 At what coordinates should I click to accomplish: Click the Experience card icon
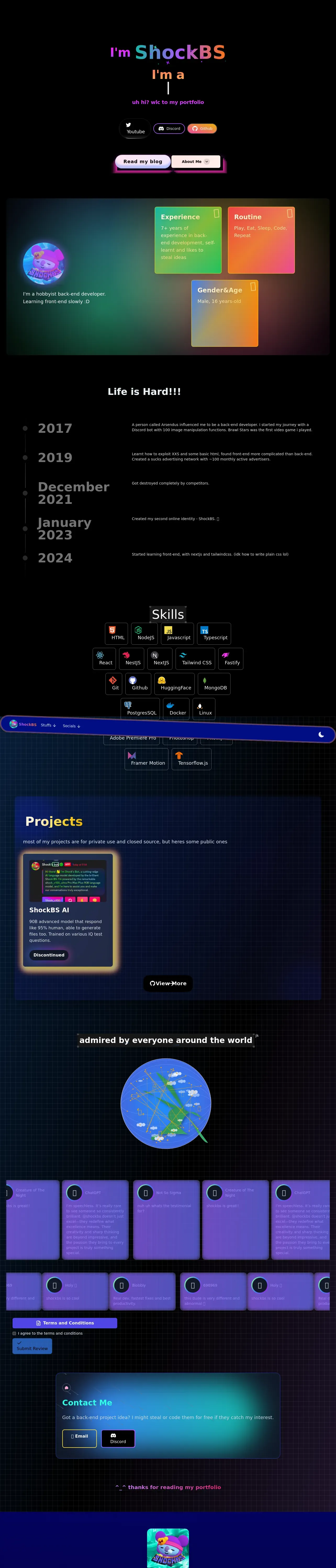[216, 214]
